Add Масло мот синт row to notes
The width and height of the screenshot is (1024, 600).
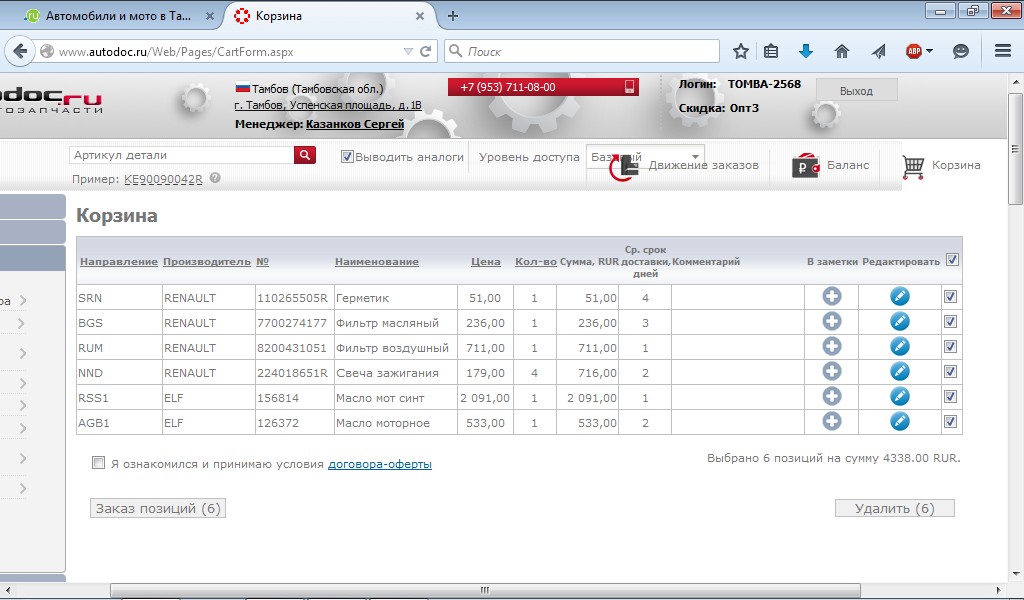831,396
